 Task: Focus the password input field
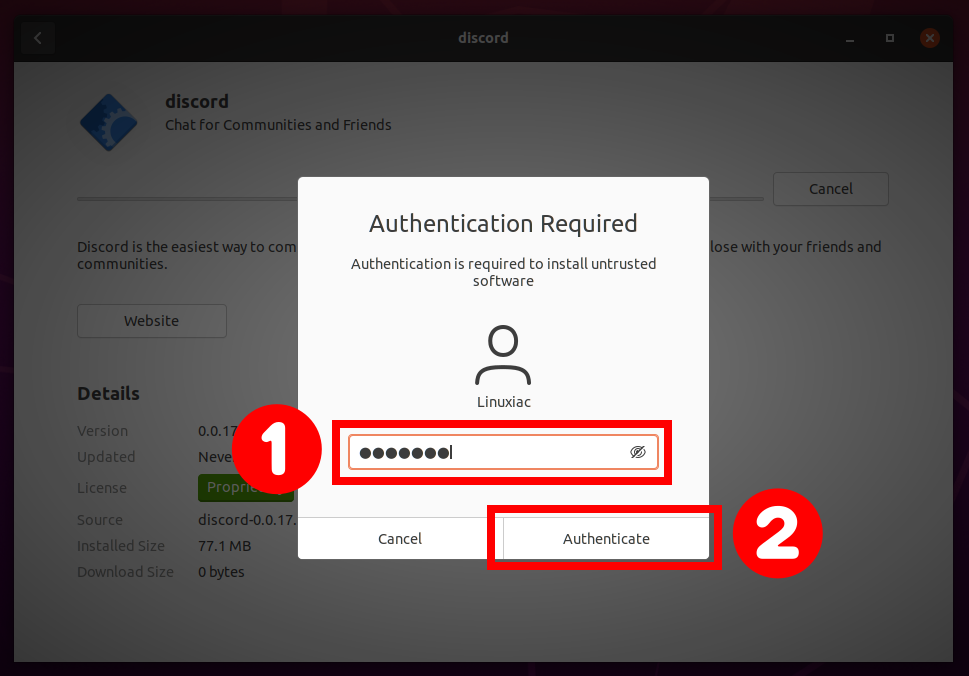[x=503, y=452]
